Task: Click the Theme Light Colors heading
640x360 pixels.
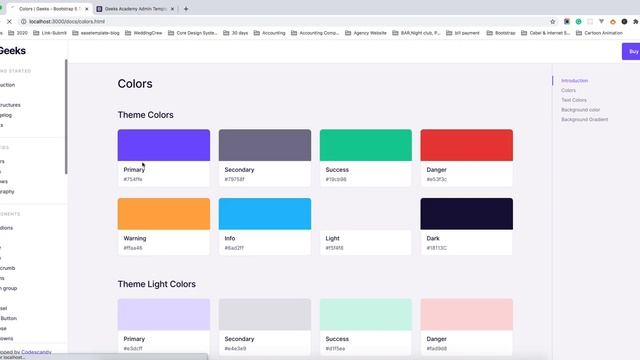Action: click(x=157, y=284)
